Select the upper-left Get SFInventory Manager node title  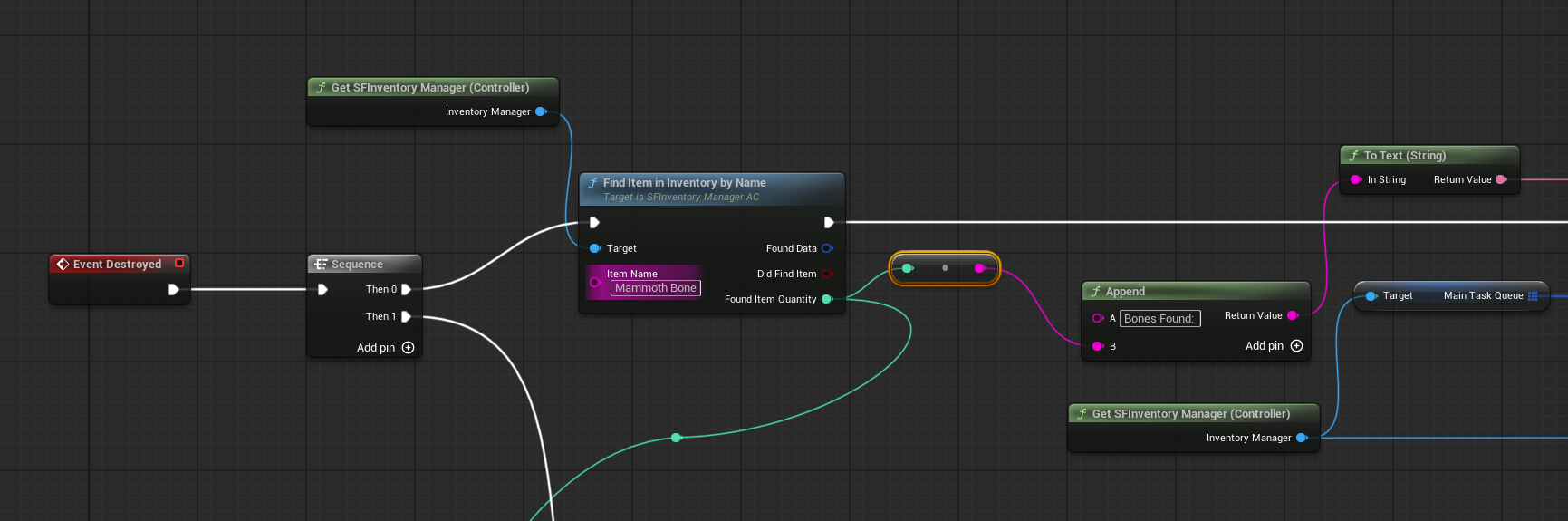point(430,88)
